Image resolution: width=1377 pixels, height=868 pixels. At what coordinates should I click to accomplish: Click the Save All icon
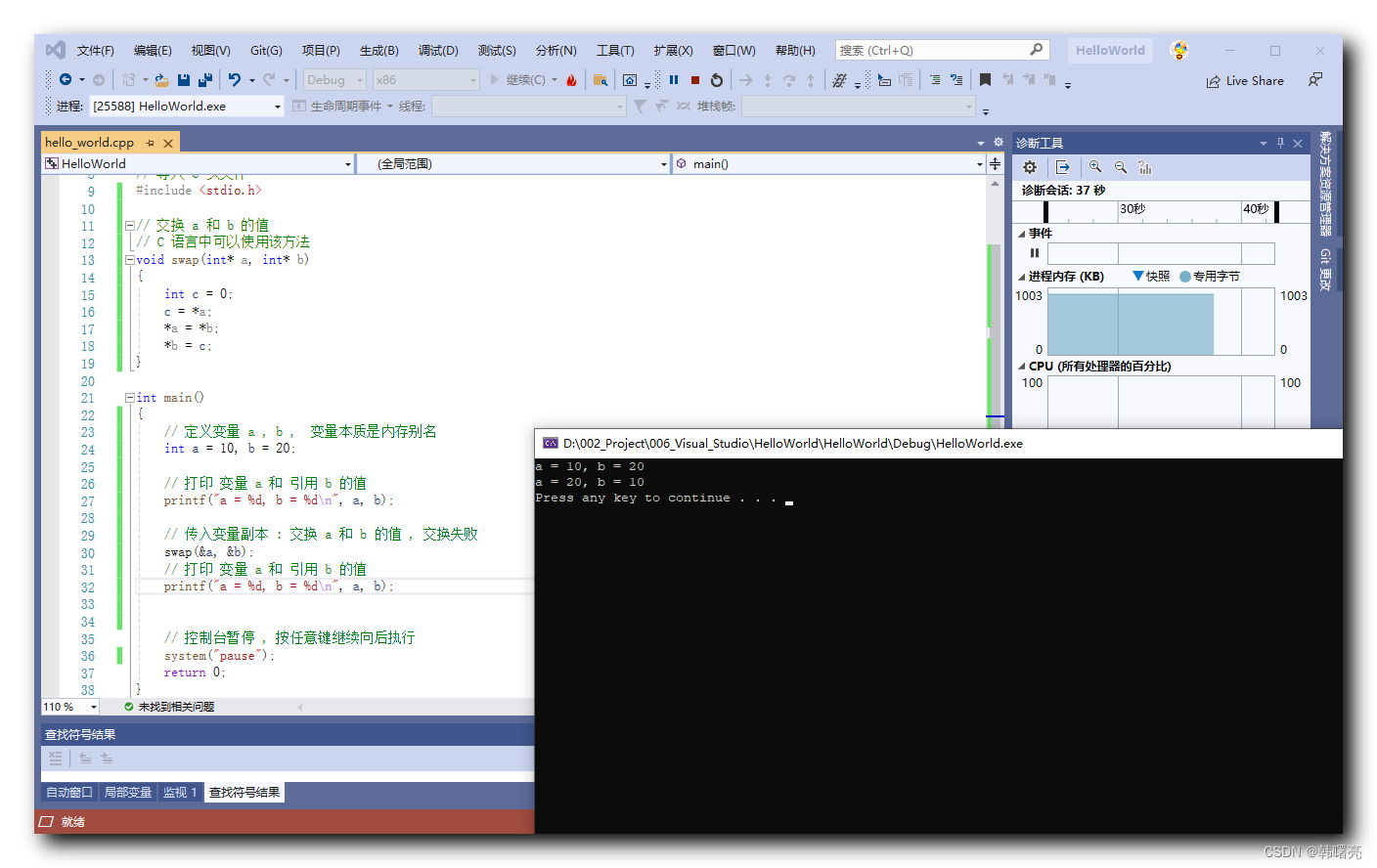205,80
